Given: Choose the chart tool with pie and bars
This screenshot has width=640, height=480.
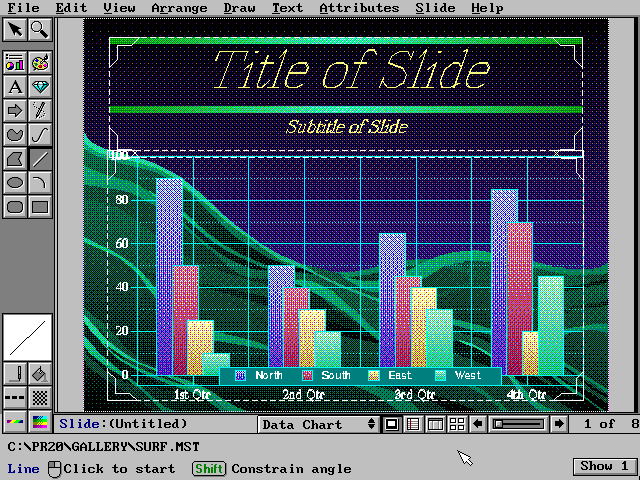Looking at the screenshot, I should (x=16, y=62).
